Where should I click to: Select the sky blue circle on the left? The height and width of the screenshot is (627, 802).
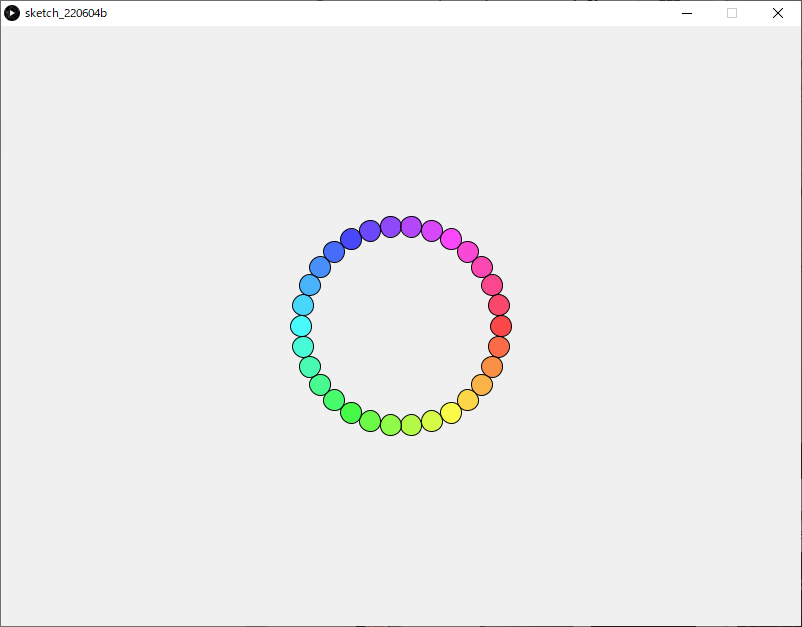tap(309, 283)
